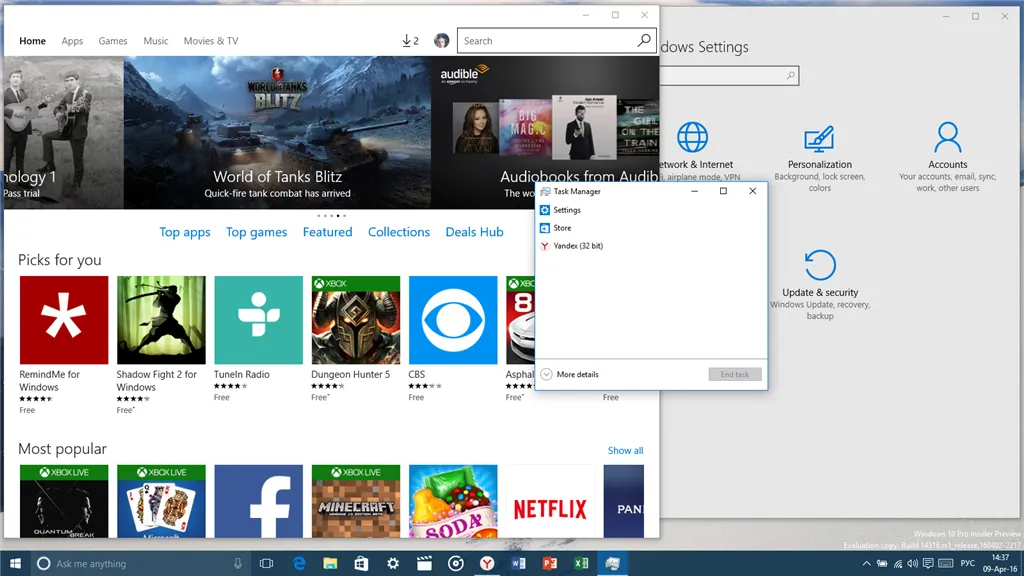Show hidden system tray icons
This screenshot has height=576, width=1024.
pos(866,563)
